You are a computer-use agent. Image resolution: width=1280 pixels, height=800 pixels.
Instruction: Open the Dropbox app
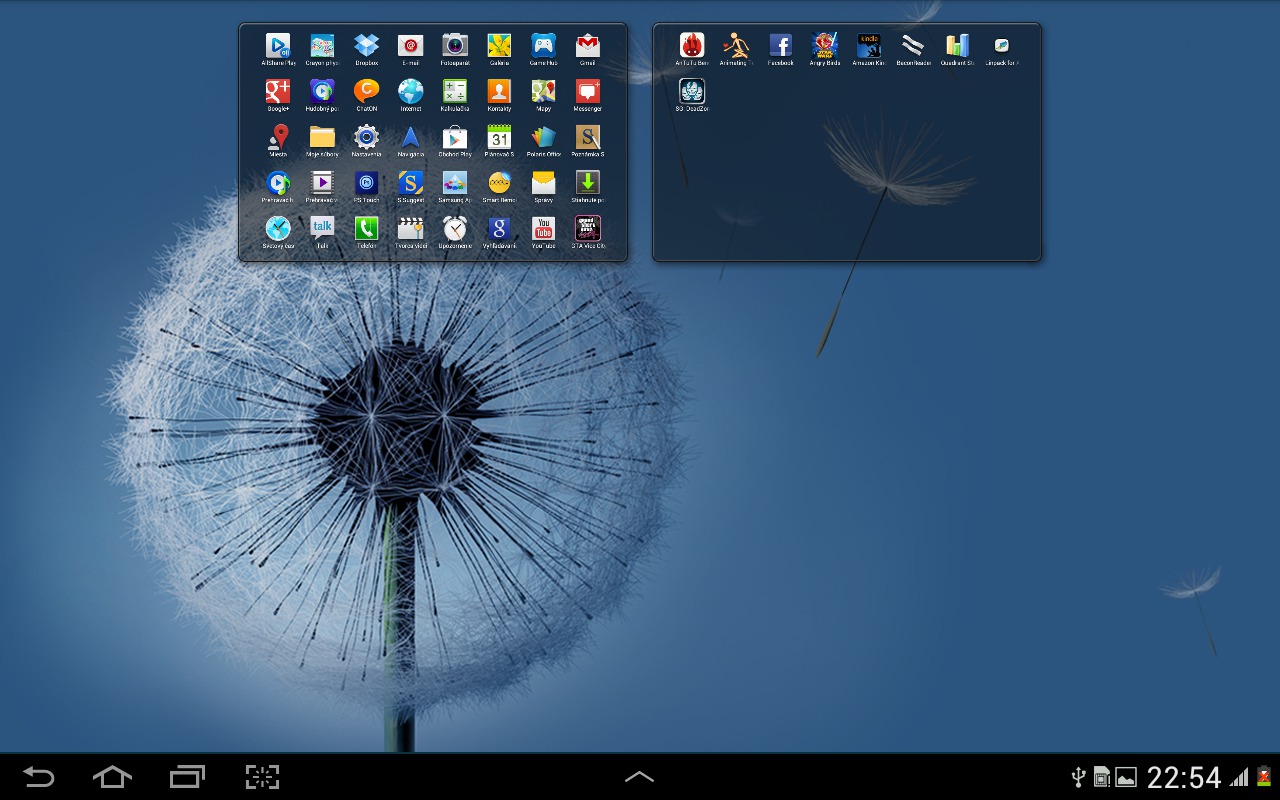click(366, 47)
